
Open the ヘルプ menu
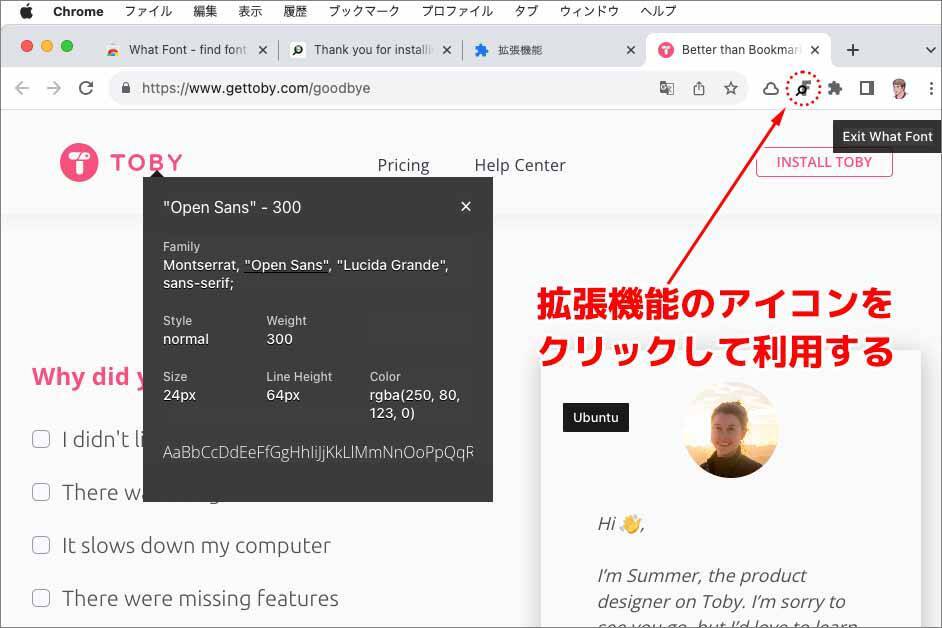658,11
